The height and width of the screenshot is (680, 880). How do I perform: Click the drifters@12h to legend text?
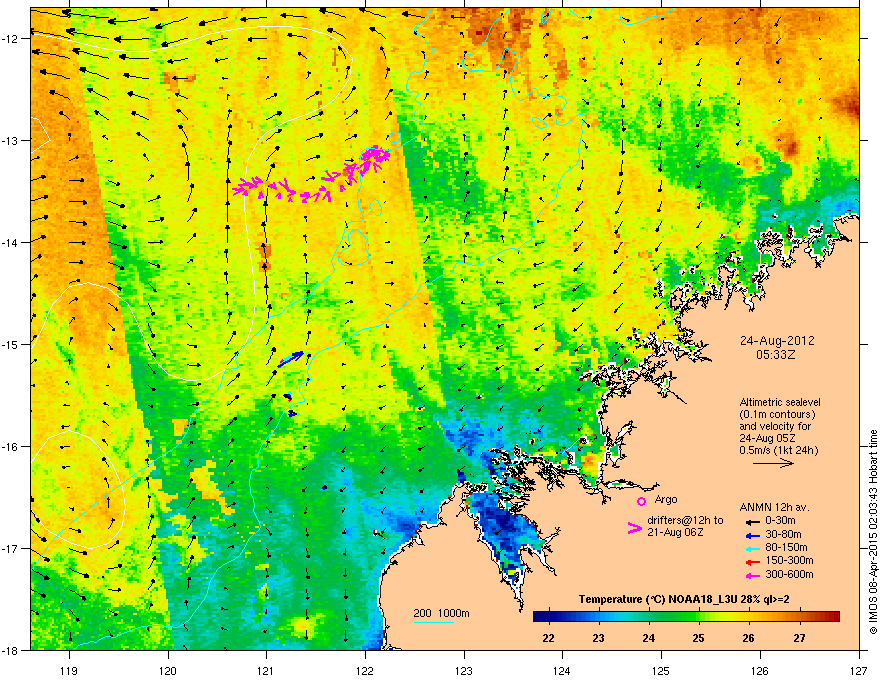coord(685,520)
